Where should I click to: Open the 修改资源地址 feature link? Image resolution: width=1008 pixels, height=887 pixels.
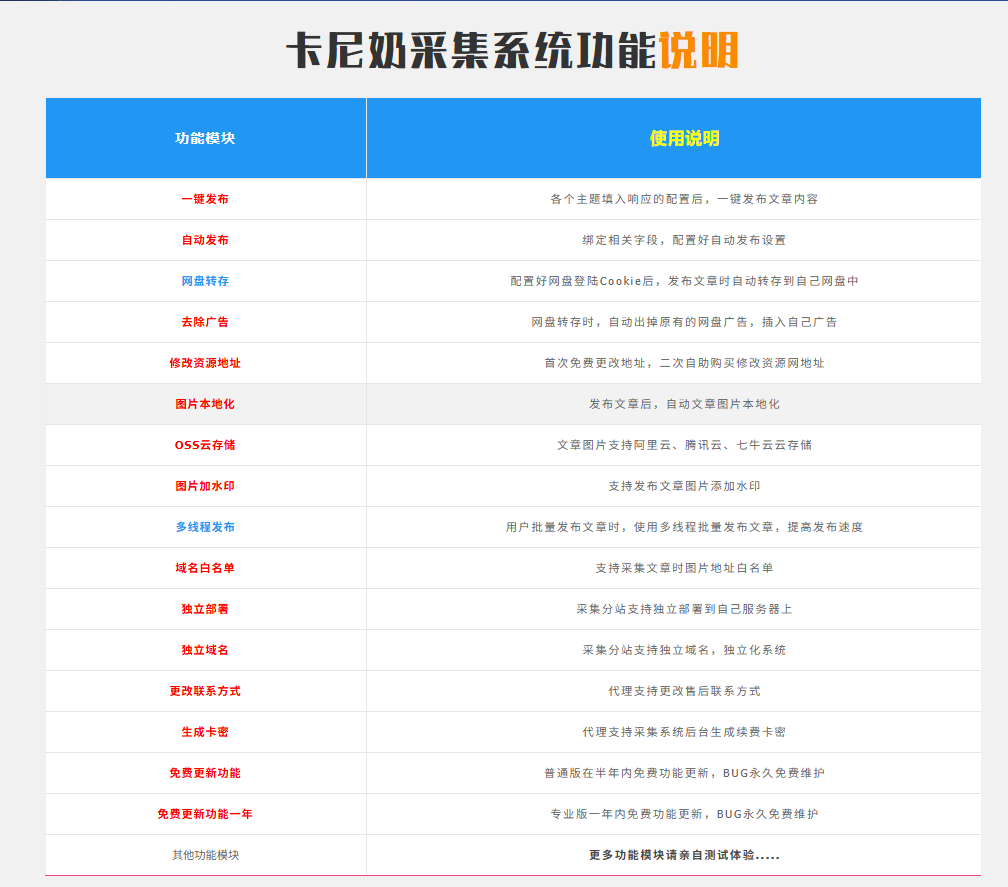tap(205, 362)
